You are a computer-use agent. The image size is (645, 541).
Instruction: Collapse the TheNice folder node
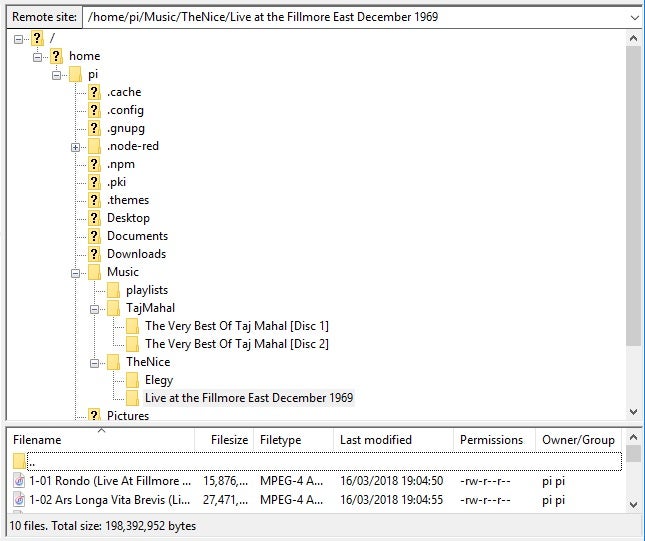tap(94, 363)
